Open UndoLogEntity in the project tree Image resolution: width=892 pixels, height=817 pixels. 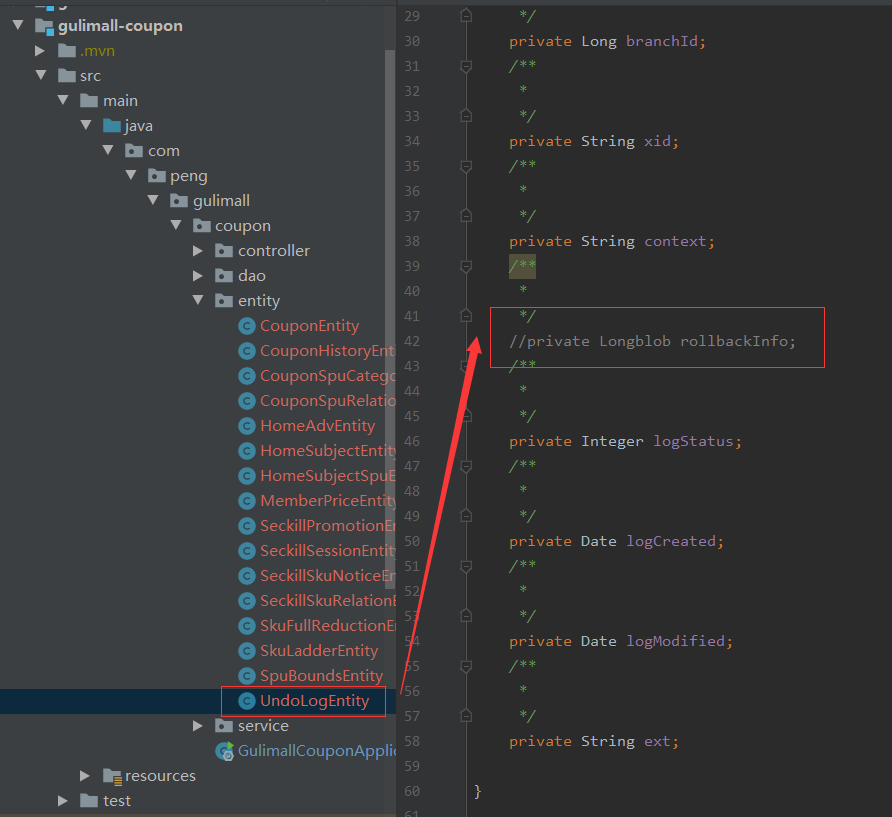pyautogui.click(x=315, y=701)
